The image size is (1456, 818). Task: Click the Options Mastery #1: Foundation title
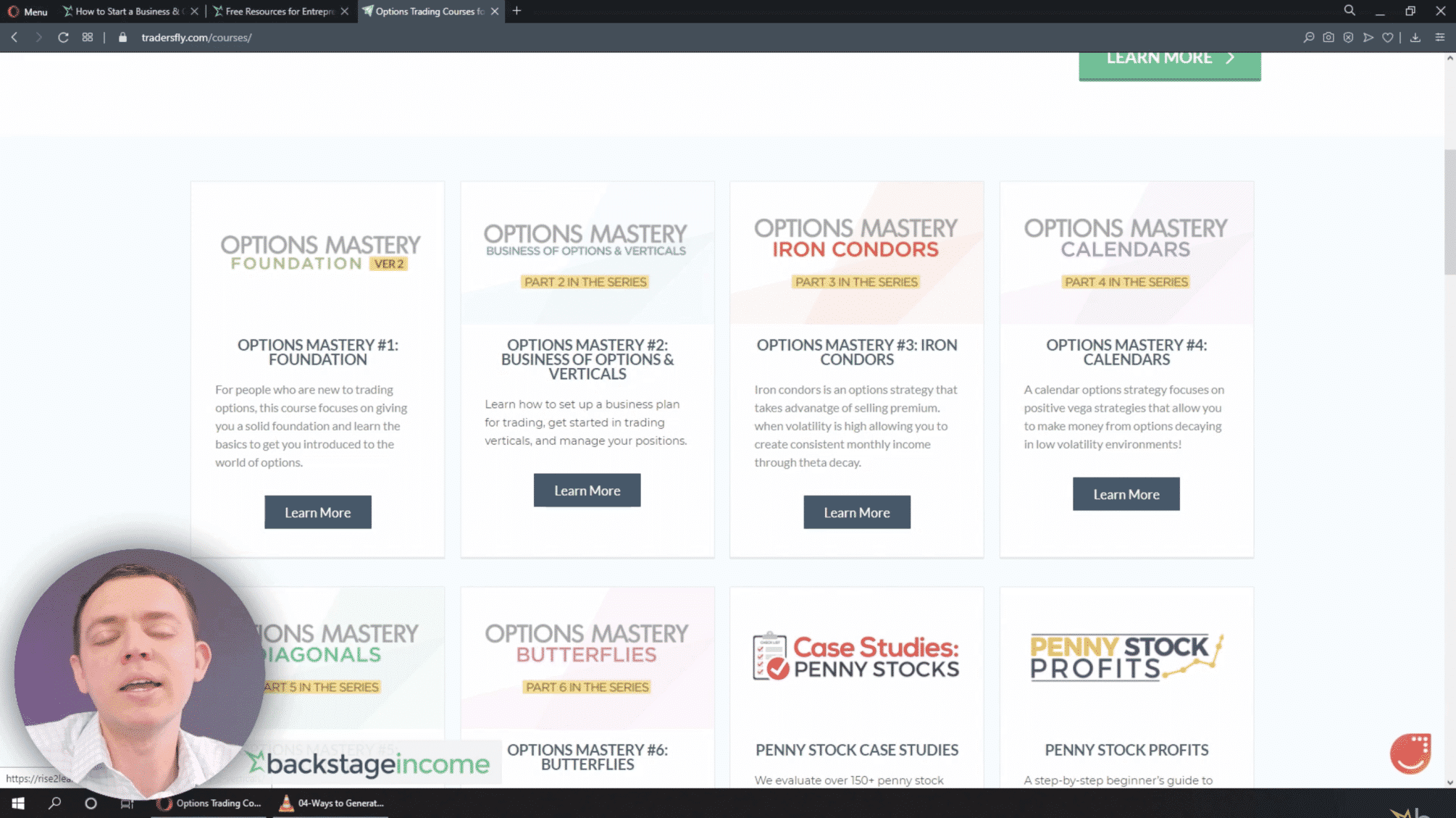317,352
